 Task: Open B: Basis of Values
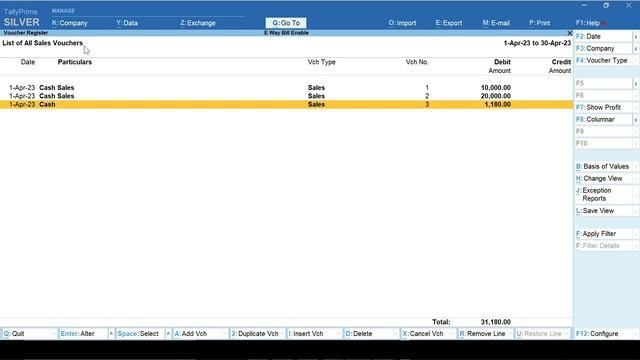coord(603,167)
